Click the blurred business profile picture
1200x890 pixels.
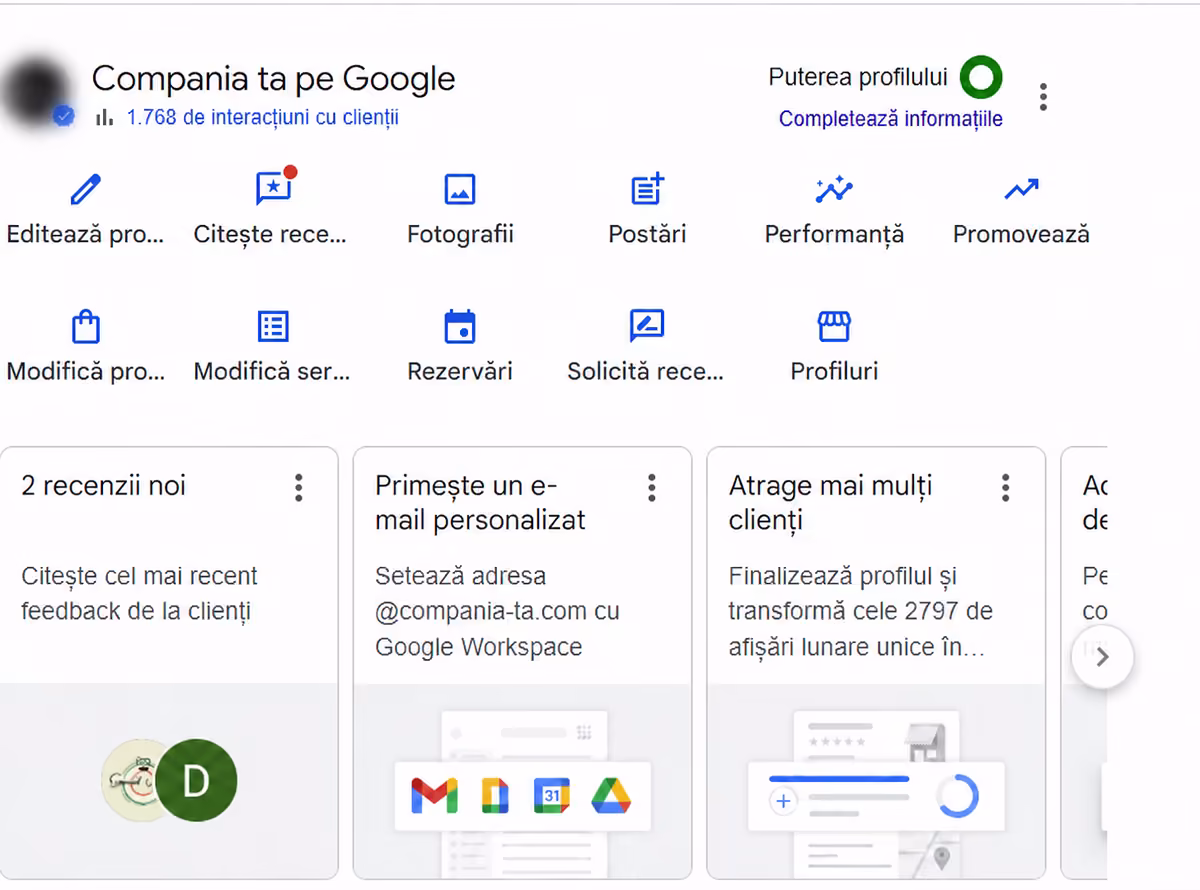(x=36, y=92)
